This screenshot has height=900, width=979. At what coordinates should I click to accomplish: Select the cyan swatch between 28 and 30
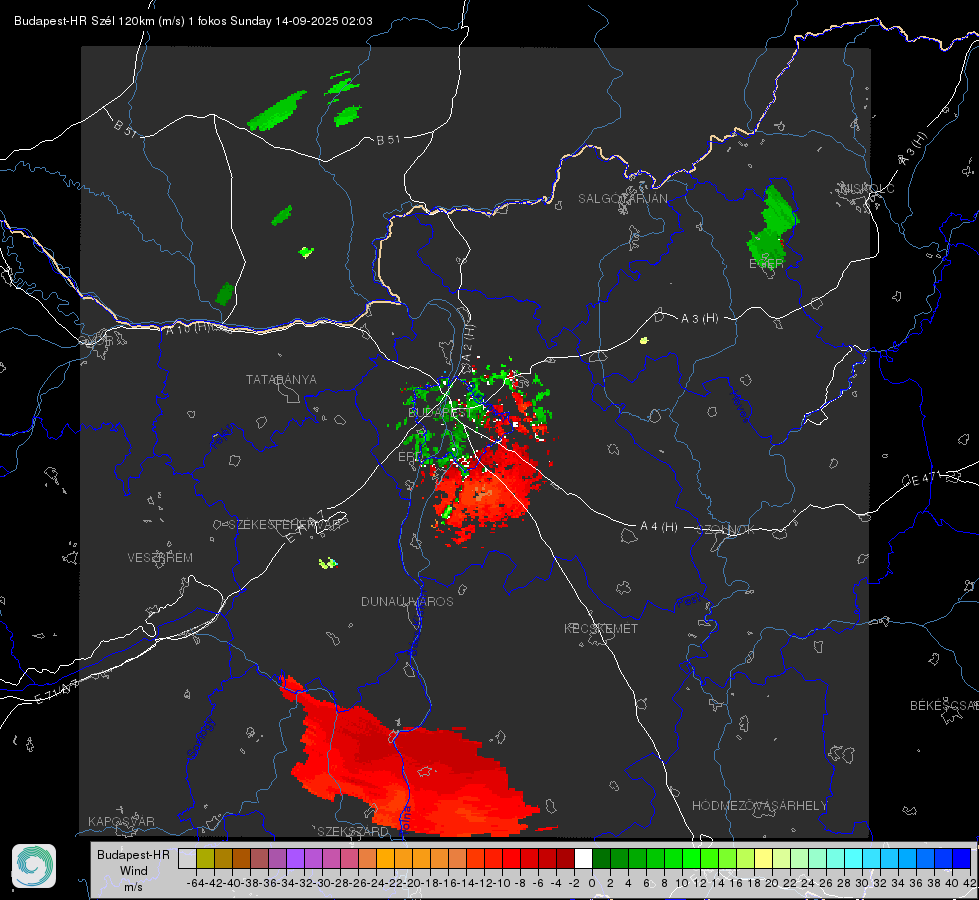854,858
